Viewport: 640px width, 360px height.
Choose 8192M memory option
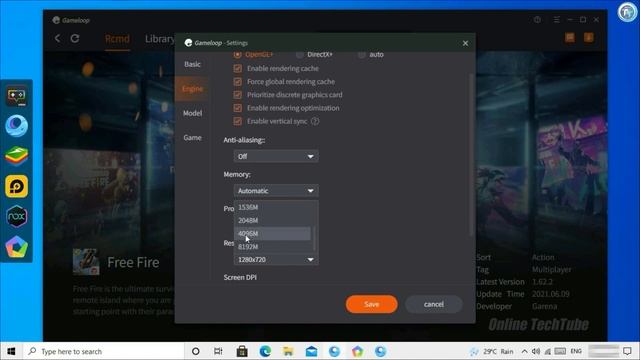pos(272,247)
